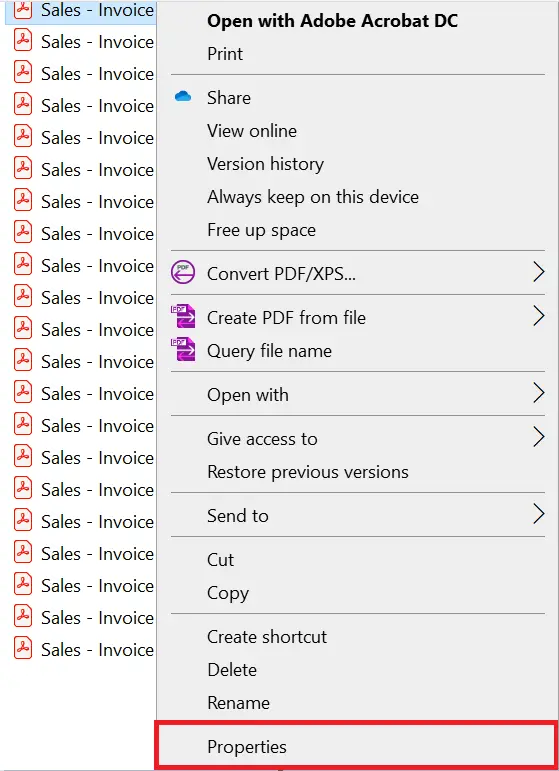Choose Print in the context menu

225,54
